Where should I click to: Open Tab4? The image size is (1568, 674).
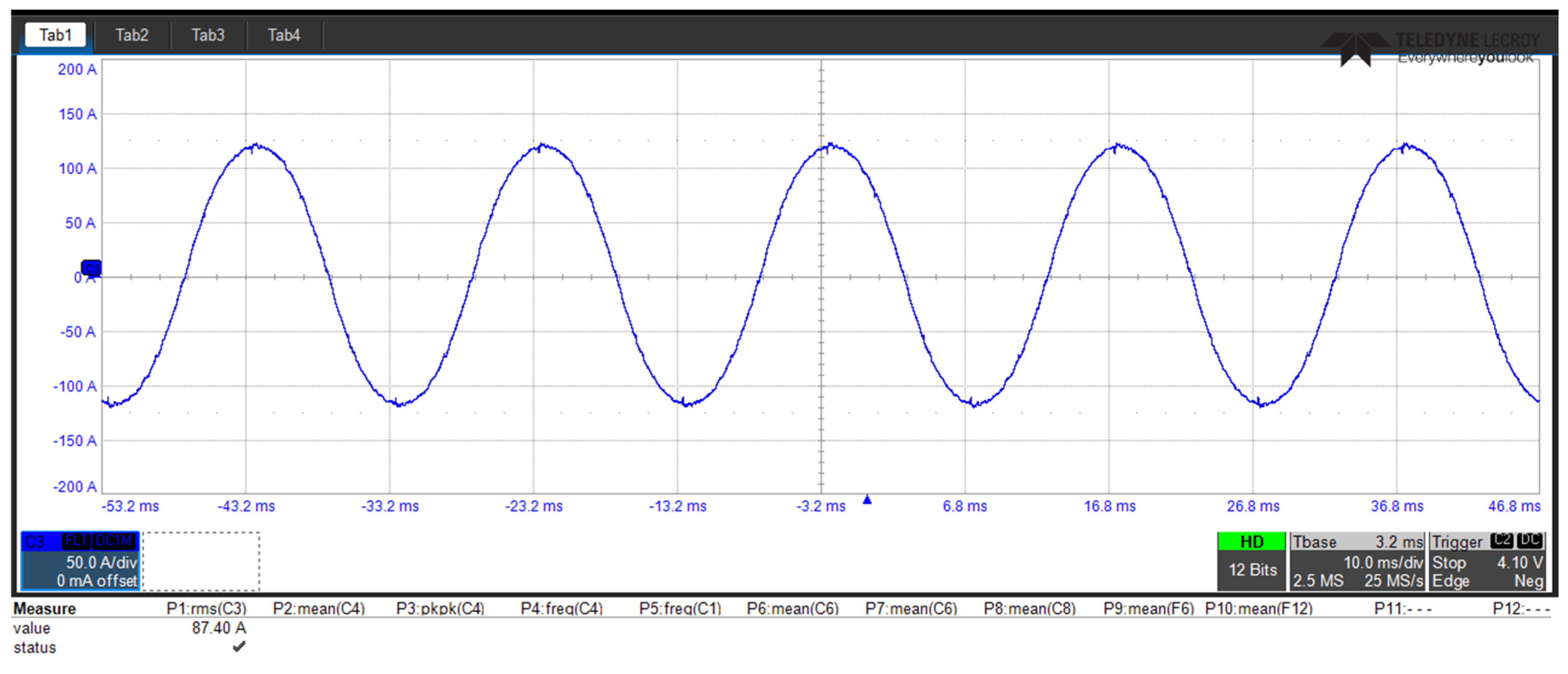tap(284, 35)
